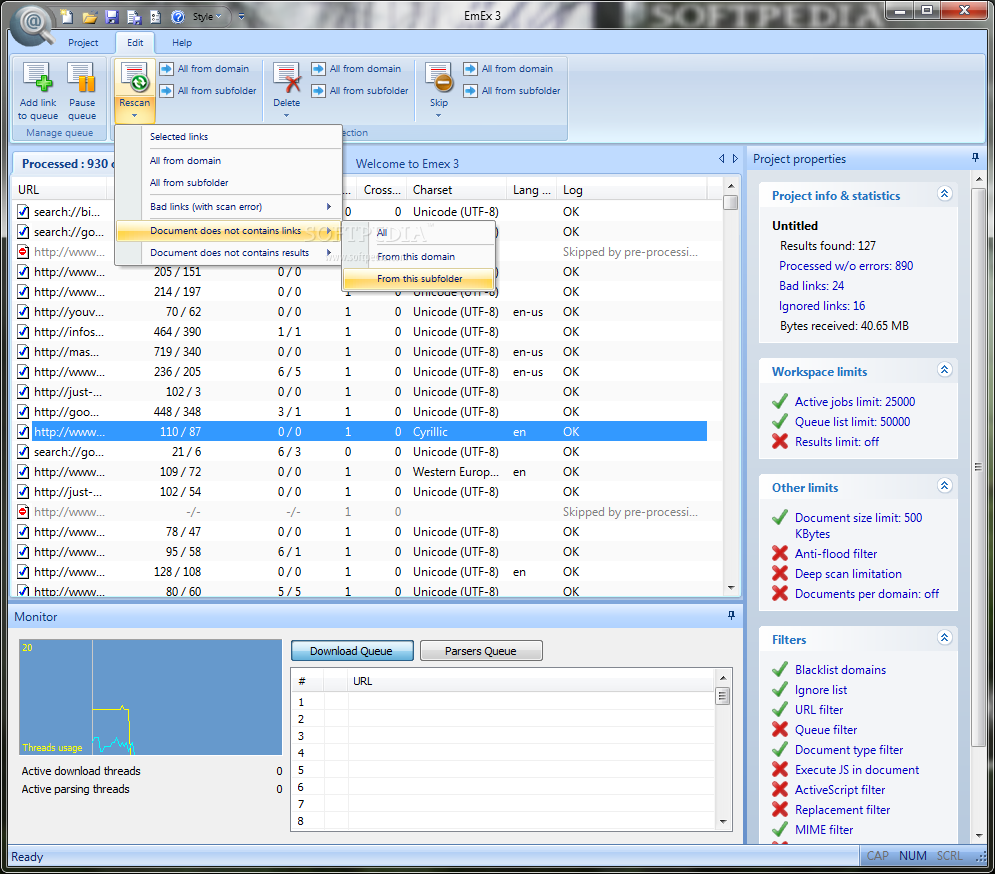Viewport: 995px width, 874px height.
Task: Click the red X beside Results limit
Action: click(780, 441)
